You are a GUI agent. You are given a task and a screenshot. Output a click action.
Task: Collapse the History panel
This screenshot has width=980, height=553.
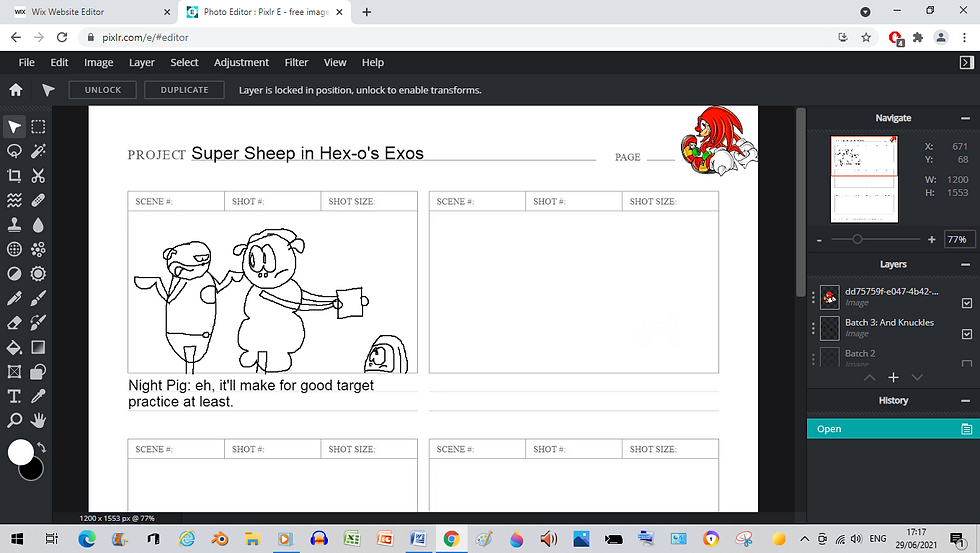tap(966, 401)
